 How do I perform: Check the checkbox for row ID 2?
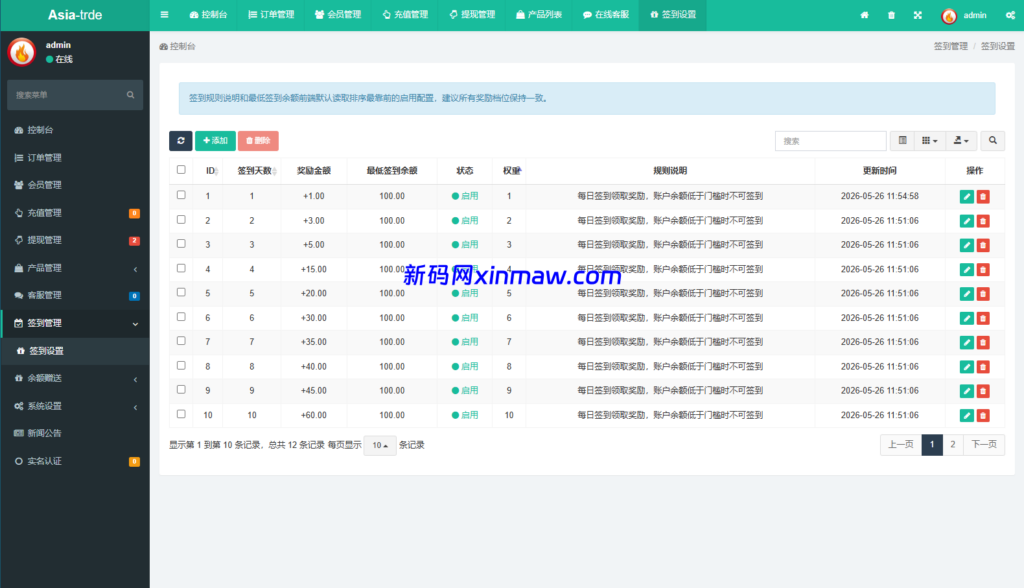[x=181, y=220]
